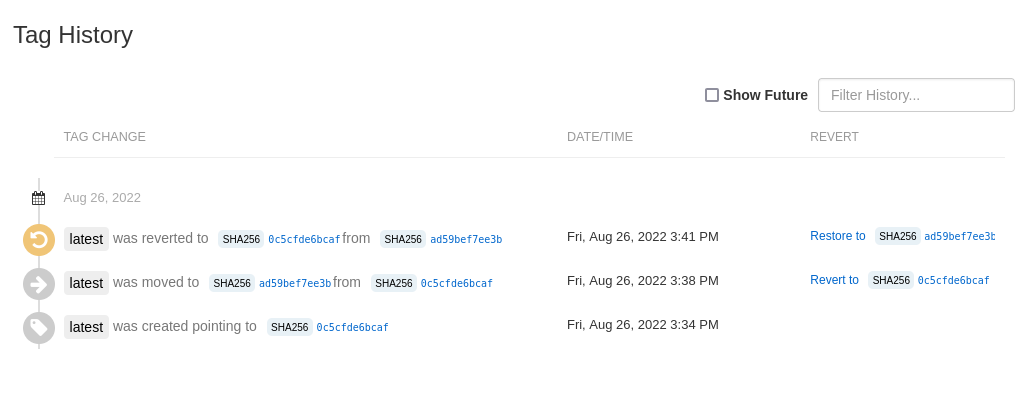1027x401 pixels.
Task: Click the Tag Change column header
Action: pyautogui.click(x=105, y=137)
